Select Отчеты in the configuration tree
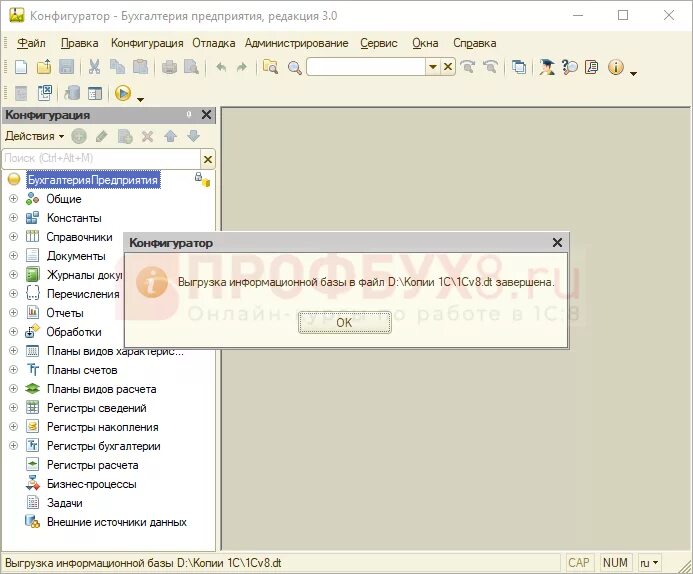Image resolution: width=693 pixels, height=574 pixels. point(65,313)
